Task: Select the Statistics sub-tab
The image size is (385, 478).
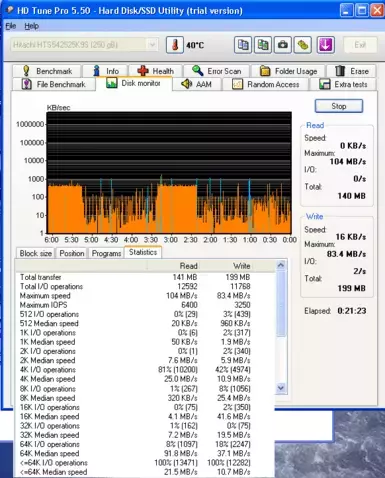Action: click(x=143, y=252)
